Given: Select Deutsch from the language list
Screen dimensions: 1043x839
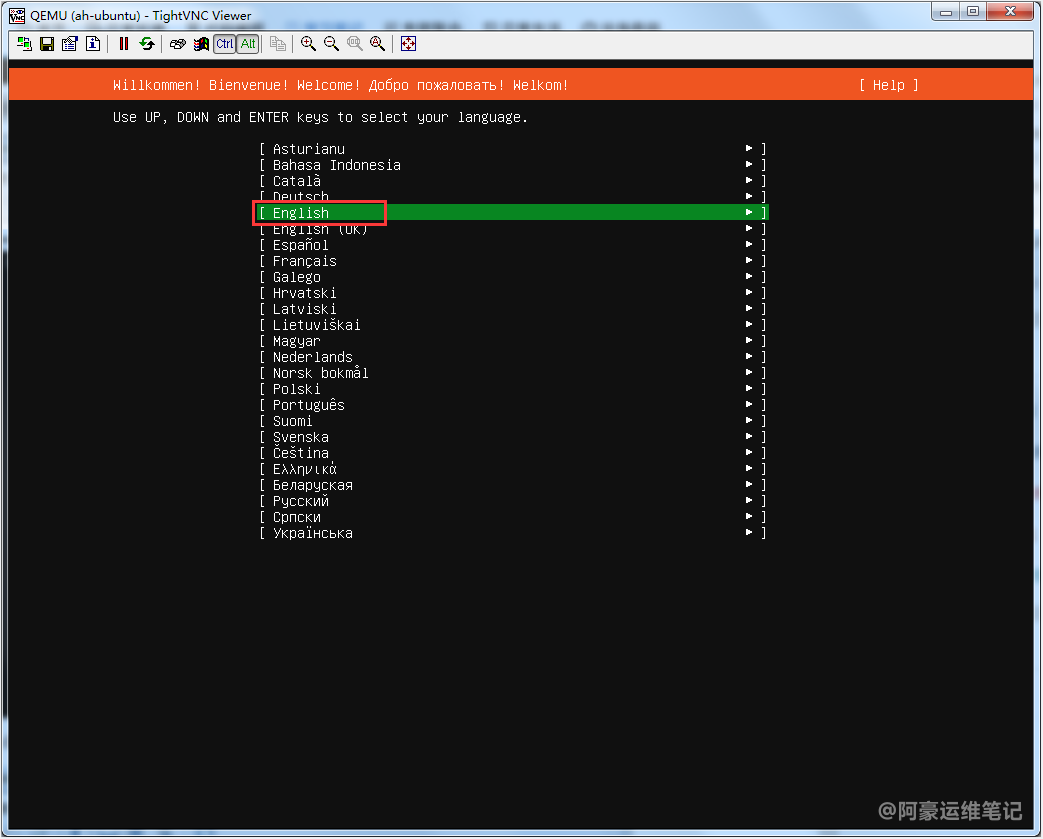Looking at the screenshot, I should (x=301, y=197).
